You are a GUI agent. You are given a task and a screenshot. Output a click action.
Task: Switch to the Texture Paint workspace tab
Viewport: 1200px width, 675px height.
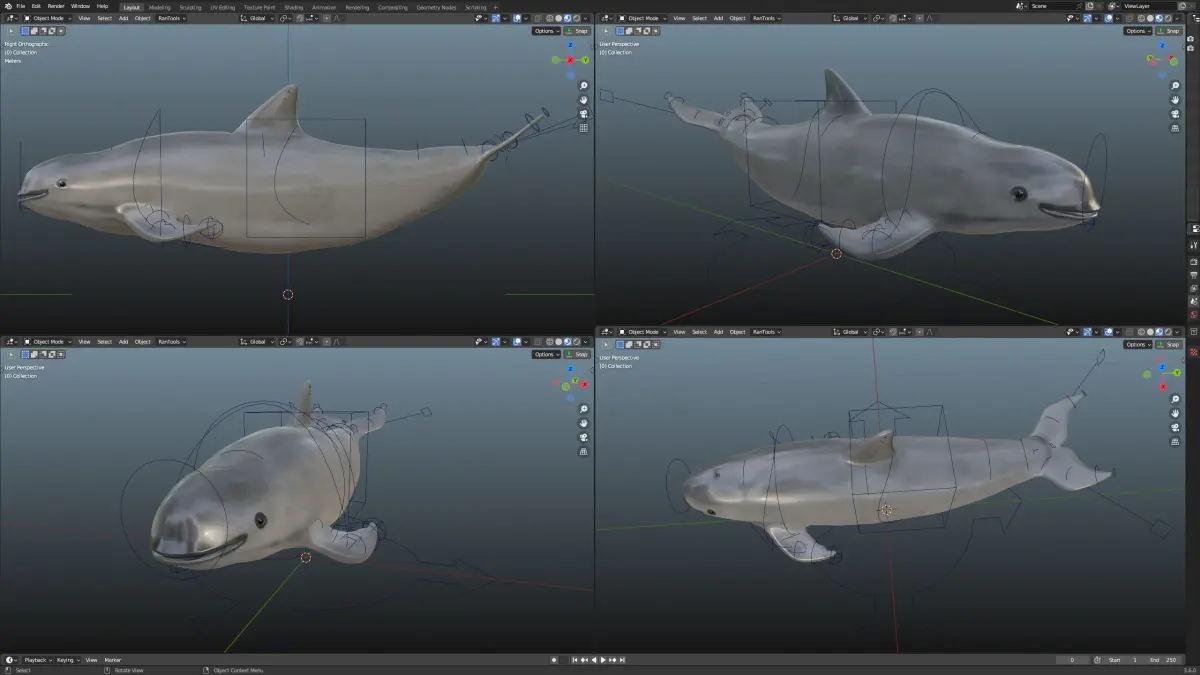tap(259, 7)
